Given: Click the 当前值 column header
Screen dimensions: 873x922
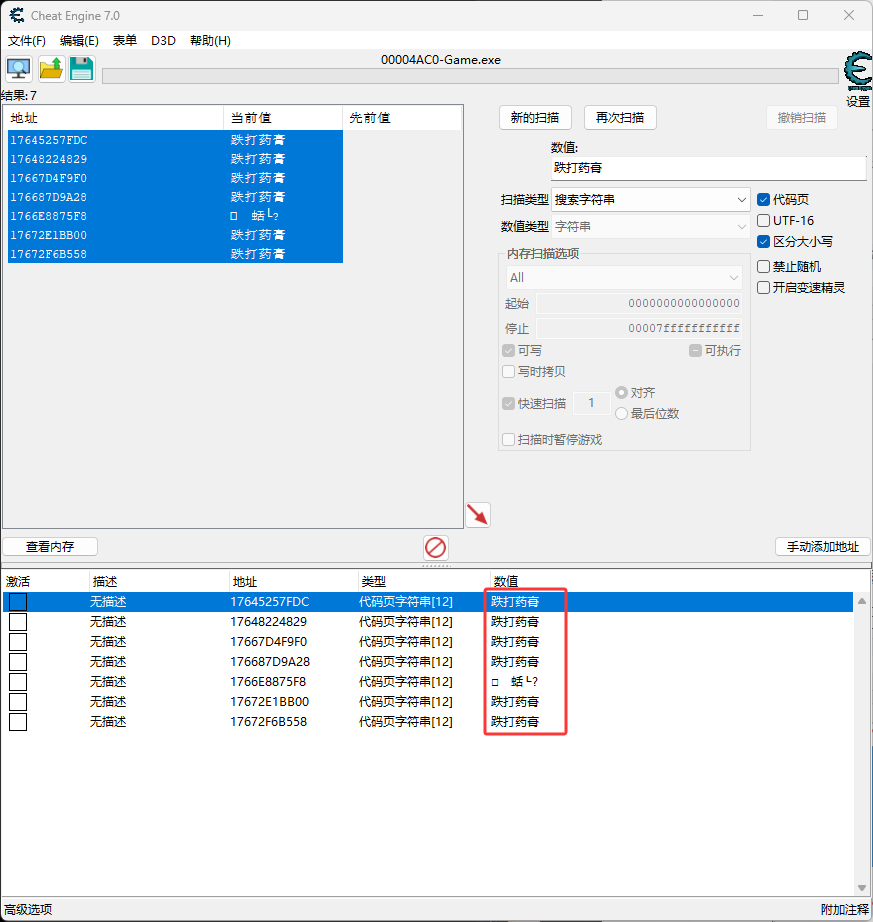Looking at the screenshot, I should (x=283, y=118).
